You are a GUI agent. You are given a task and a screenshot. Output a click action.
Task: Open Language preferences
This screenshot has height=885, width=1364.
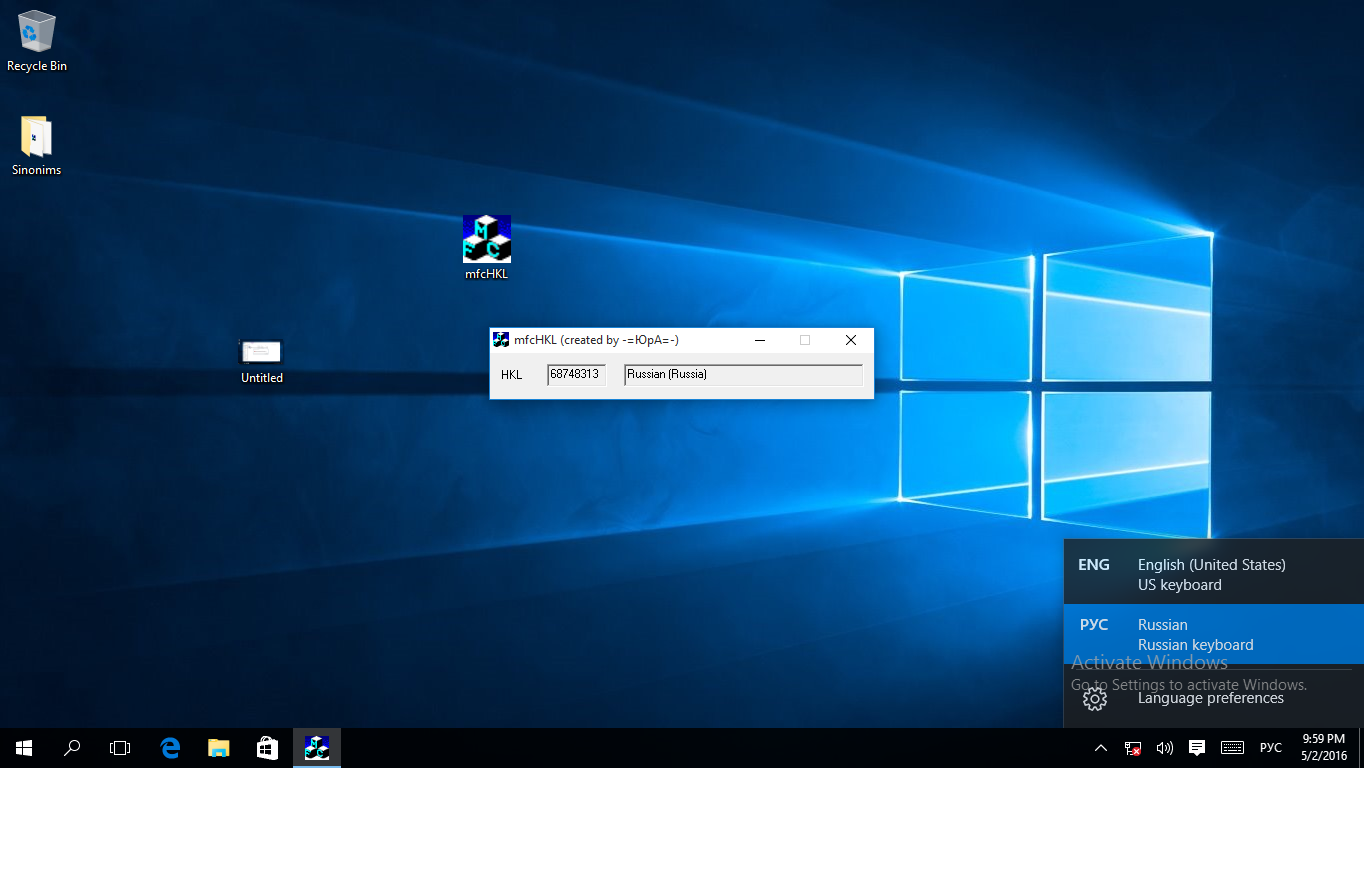1210,698
